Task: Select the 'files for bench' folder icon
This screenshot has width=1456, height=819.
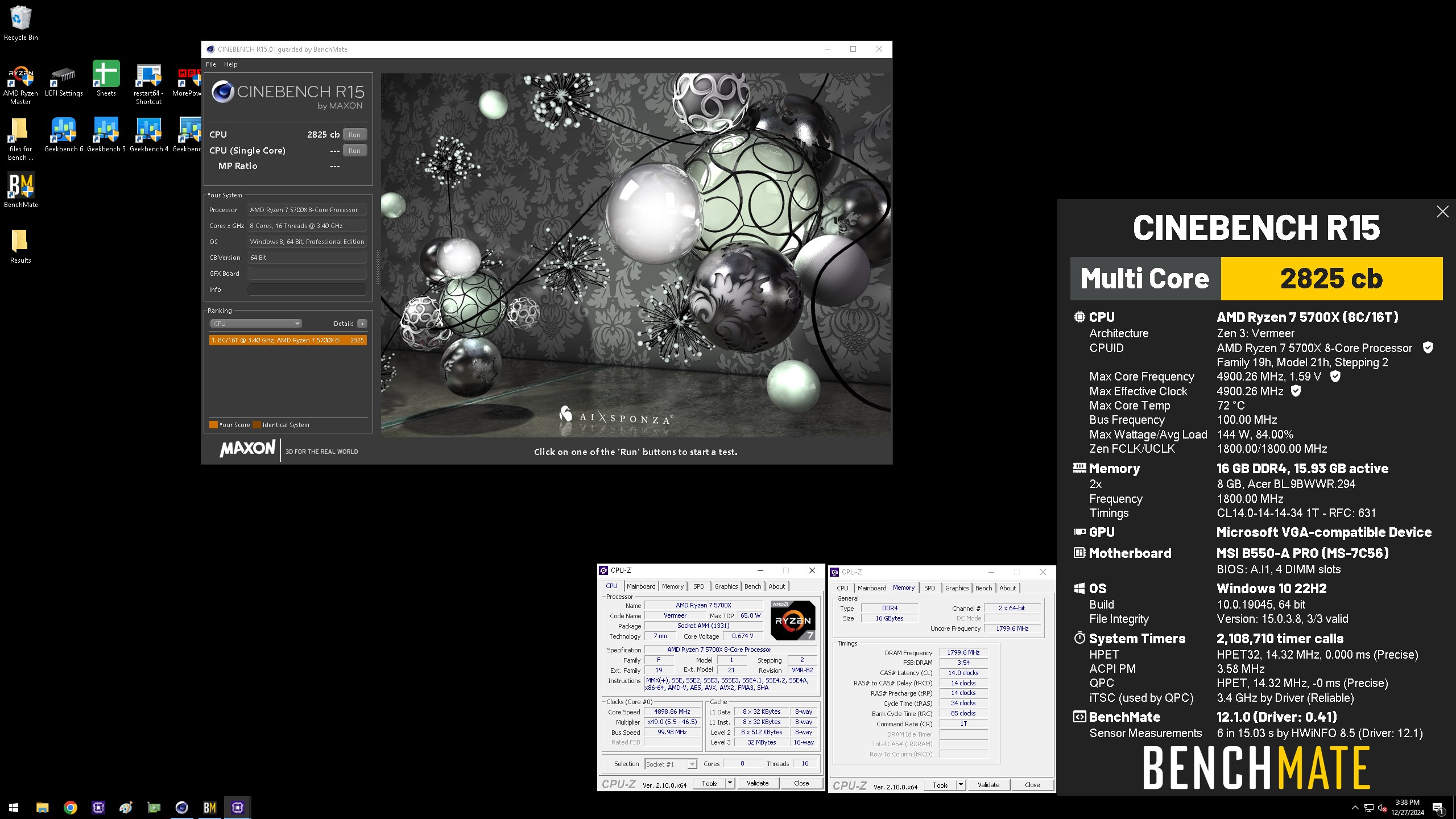Action: pyautogui.click(x=20, y=140)
